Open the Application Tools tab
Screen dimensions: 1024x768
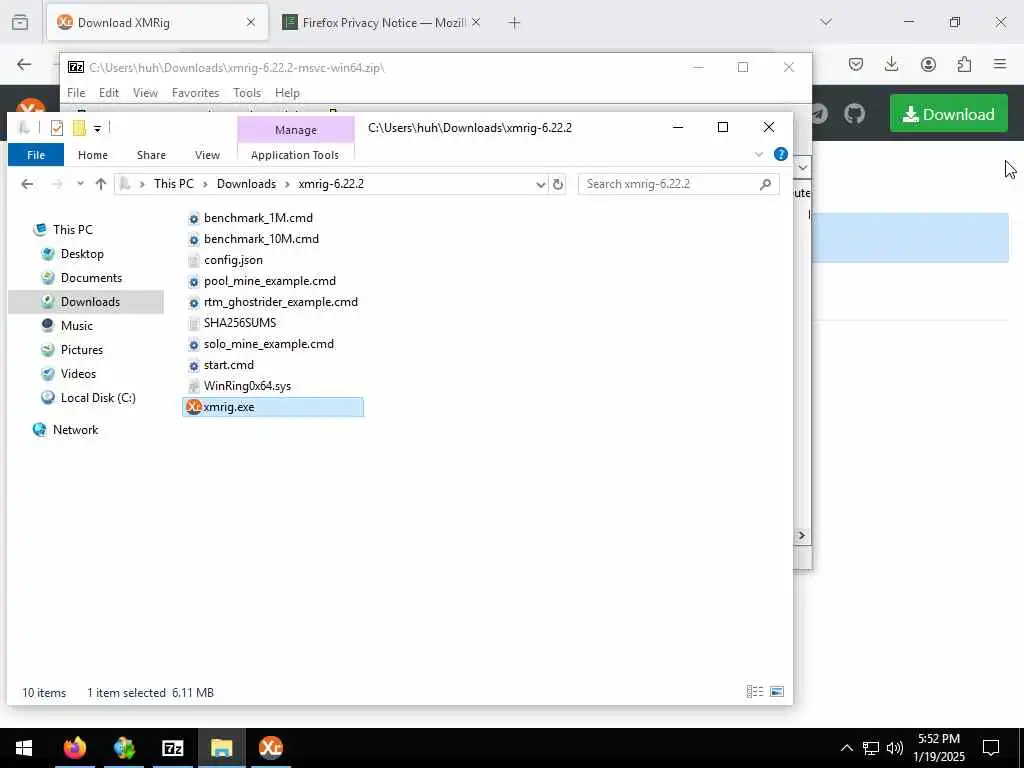point(295,155)
